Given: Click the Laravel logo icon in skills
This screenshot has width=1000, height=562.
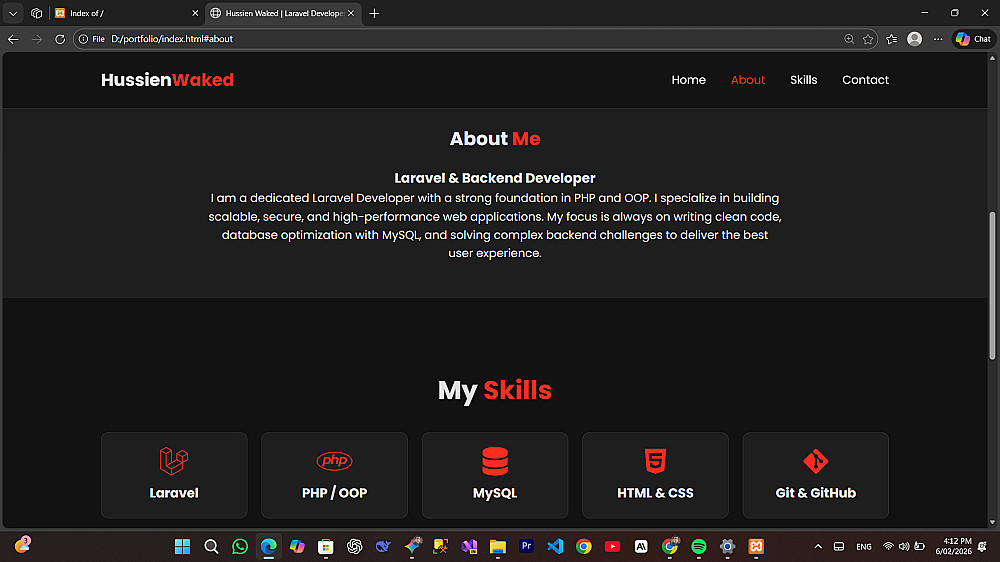Looking at the screenshot, I should 173,461.
